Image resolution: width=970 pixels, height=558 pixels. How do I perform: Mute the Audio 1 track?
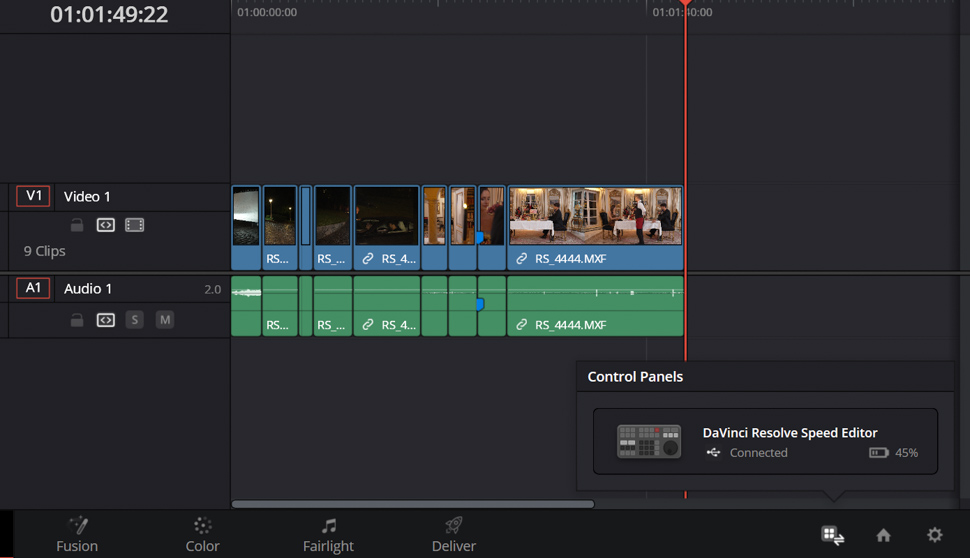(x=164, y=320)
